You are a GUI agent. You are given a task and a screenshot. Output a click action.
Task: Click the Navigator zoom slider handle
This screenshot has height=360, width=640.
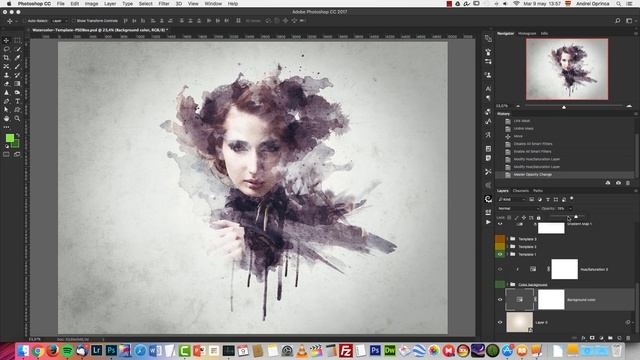(564, 107)
